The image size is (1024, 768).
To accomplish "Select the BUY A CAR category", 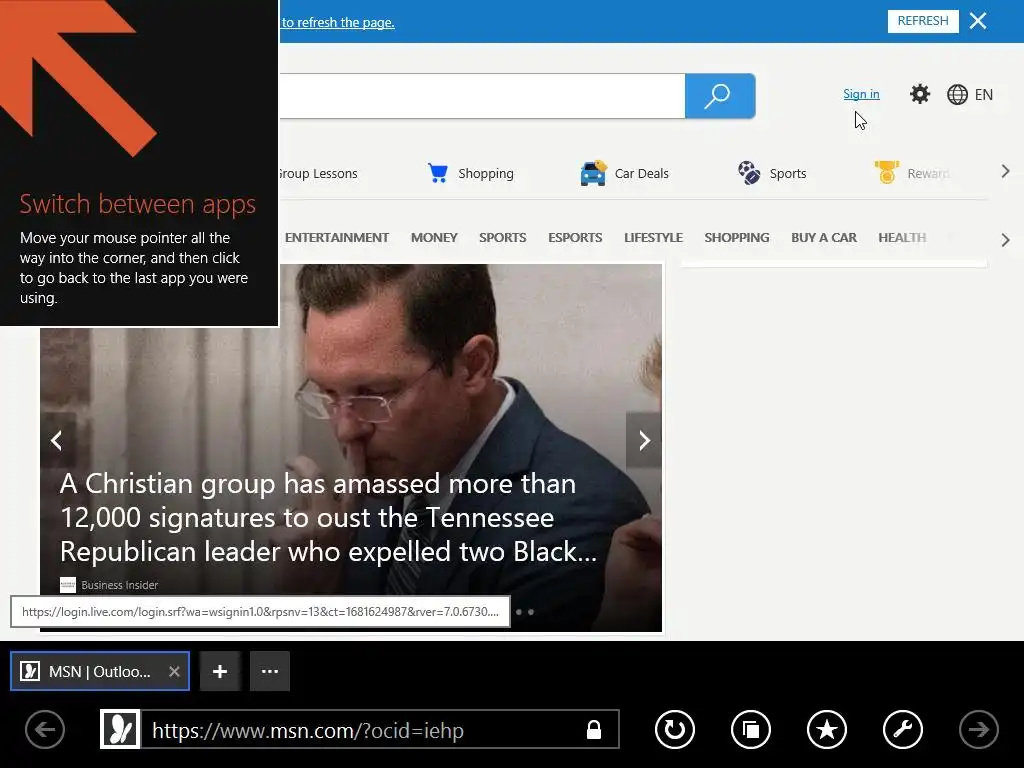I will coord(824,238).
